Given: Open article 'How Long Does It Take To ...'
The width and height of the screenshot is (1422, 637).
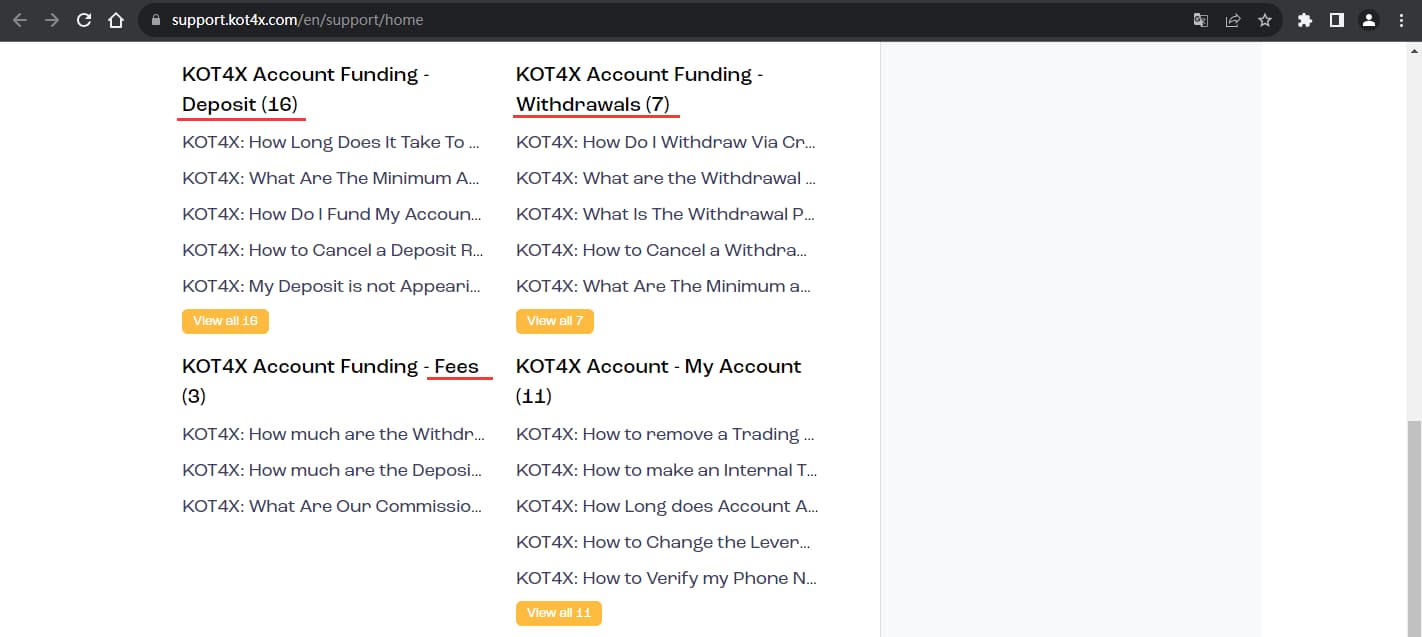Looking at the screenshot, I should [331, 142].
